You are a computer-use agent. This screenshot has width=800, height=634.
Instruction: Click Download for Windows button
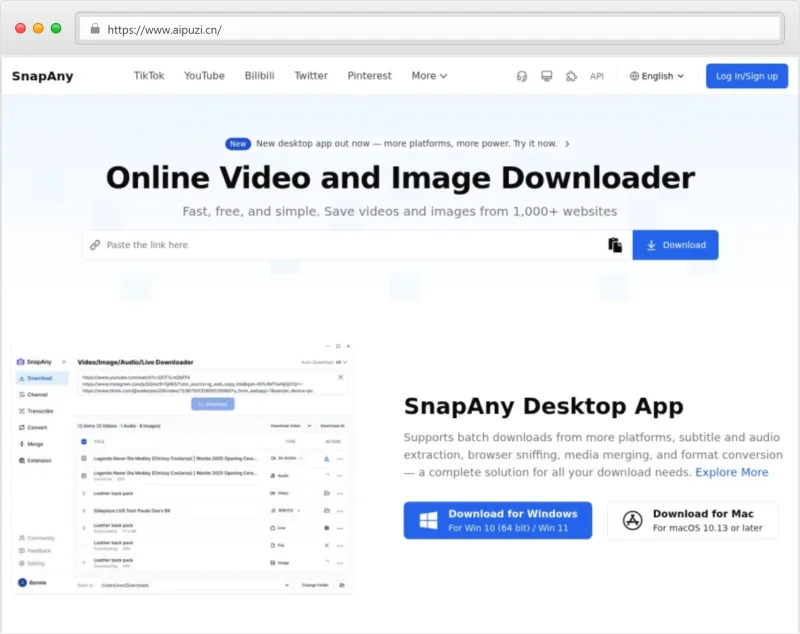(x=497, y=520)
